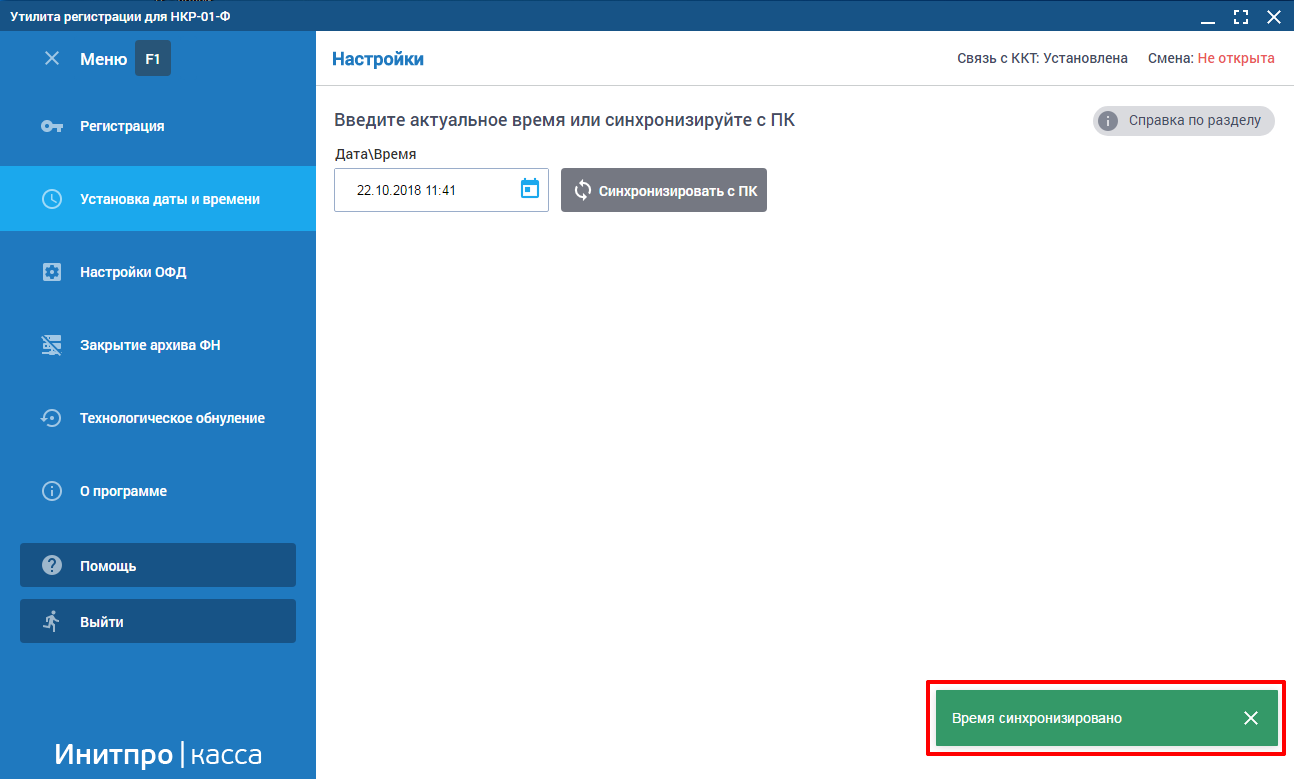Click the reset icon beside Технологическое обнуление
Screen dimensions: 1294x779
(52, 418)
